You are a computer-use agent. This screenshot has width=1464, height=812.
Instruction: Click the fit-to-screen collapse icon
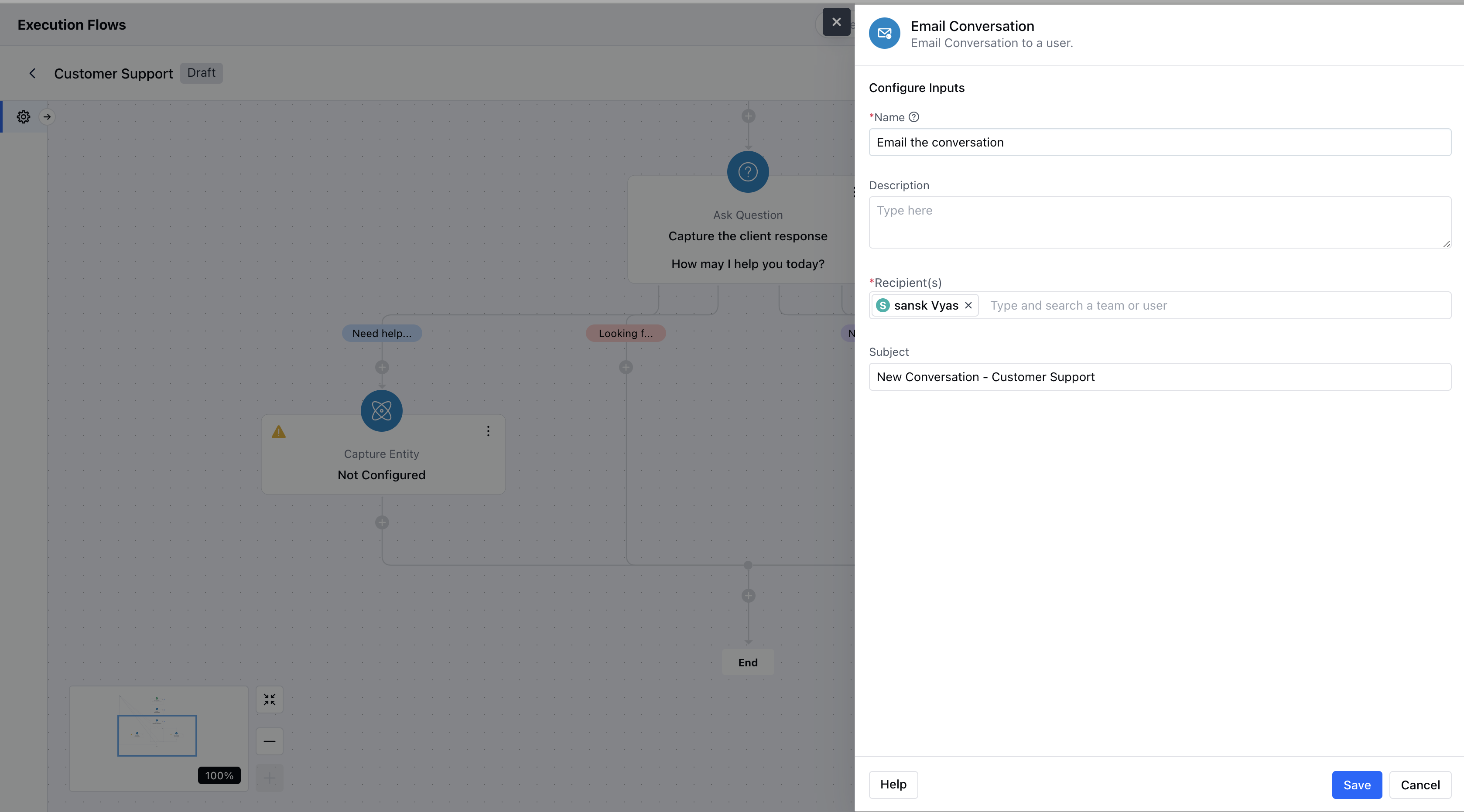[270, 699]
